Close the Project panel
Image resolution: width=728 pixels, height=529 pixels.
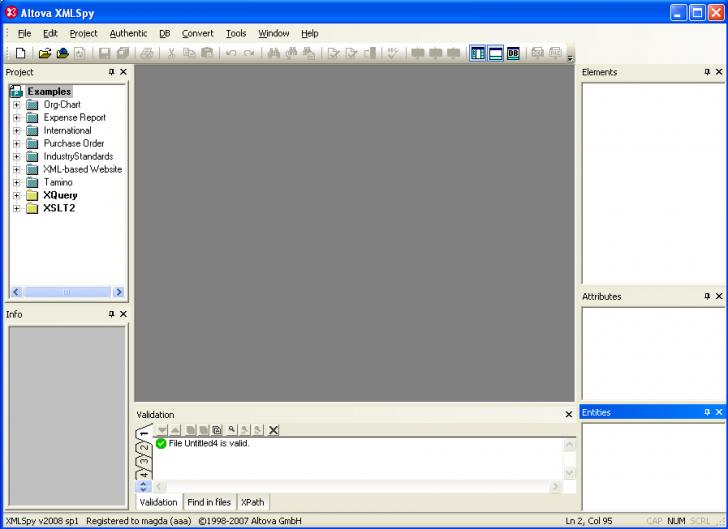click(123, 72)
